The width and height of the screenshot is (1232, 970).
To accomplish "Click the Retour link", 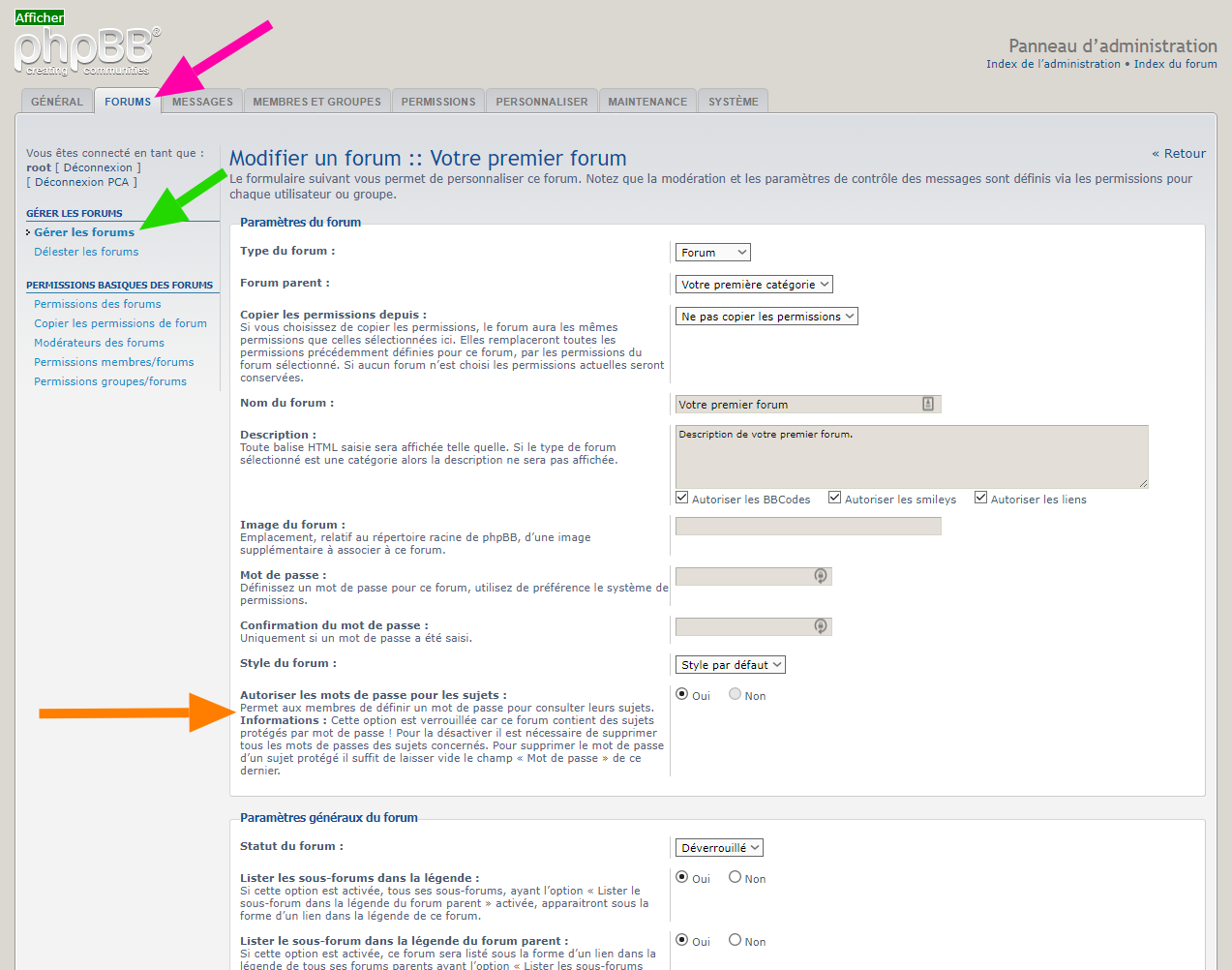I will coord(1179,154).
